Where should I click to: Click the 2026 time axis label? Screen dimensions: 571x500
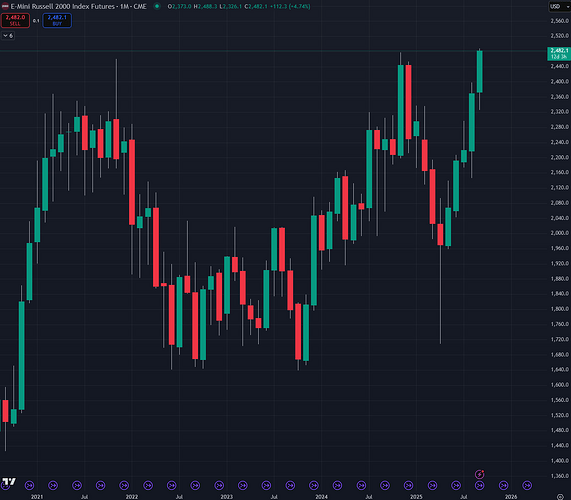pos(511,497)
